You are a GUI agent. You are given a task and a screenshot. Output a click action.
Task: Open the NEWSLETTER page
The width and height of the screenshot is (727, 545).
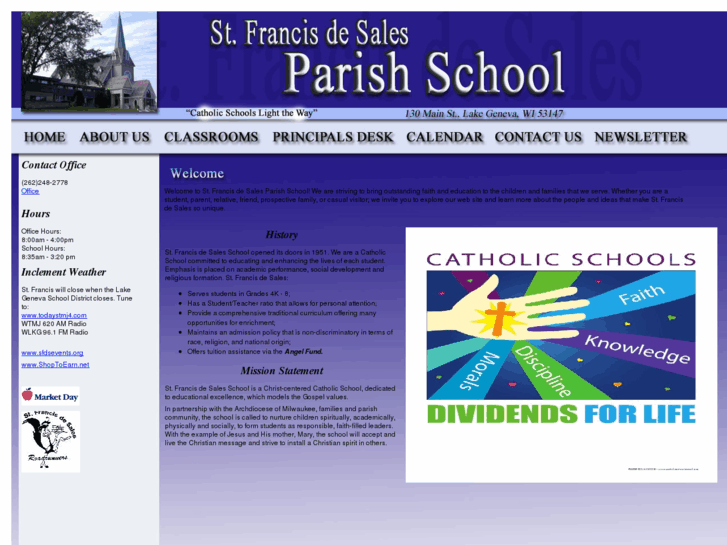click(x=640, y=137)
